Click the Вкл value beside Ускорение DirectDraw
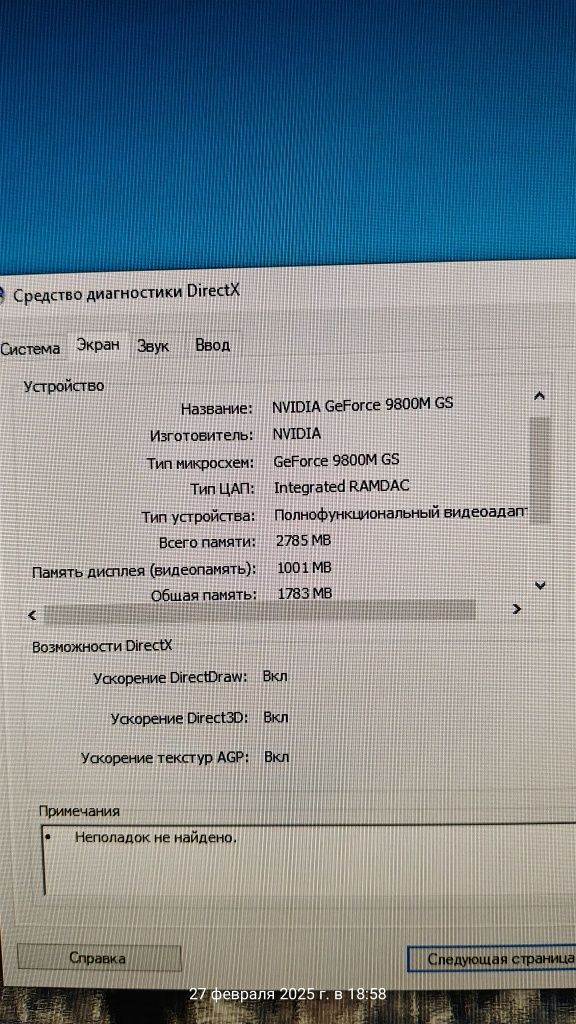Screen dimensions: 576x1024 tap(275, 676)
